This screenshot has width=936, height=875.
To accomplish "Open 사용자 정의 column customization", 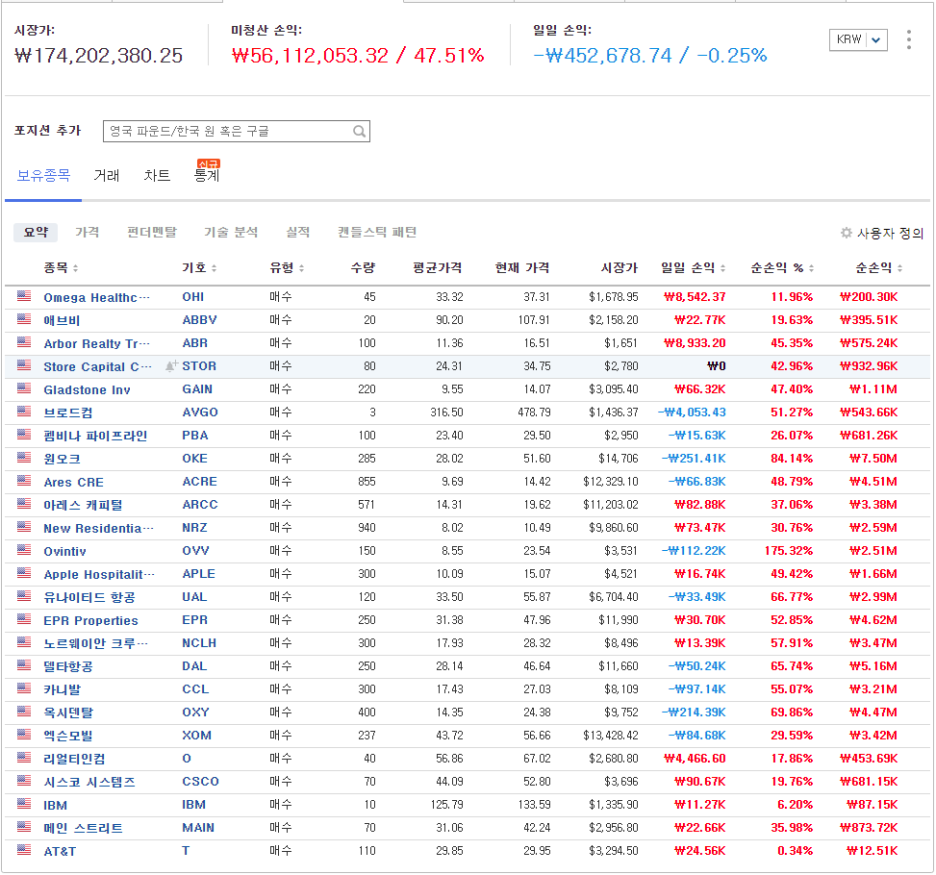I will click(890, 233).
